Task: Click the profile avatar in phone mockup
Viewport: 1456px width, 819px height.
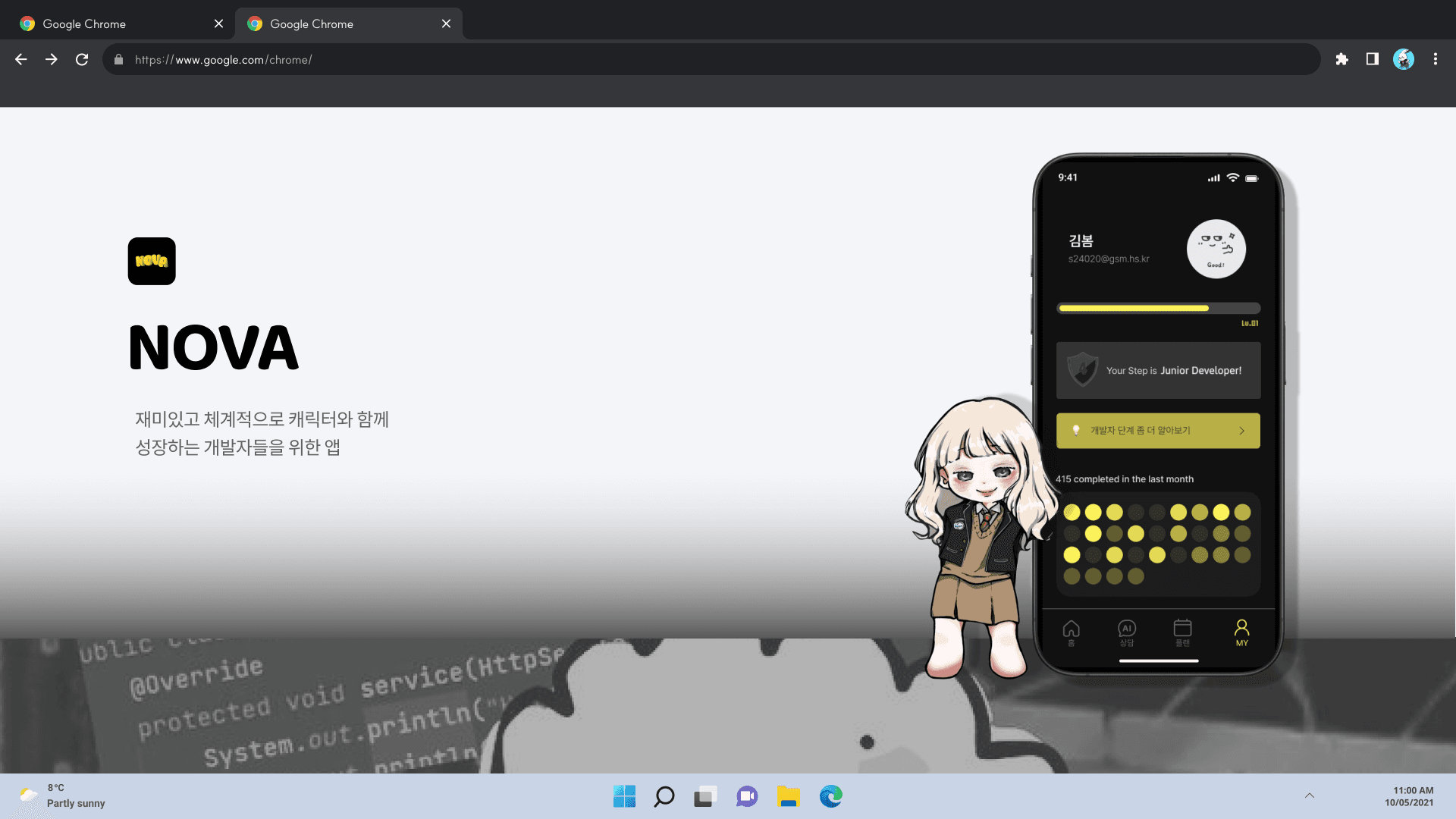Action: pos(1216,249)
